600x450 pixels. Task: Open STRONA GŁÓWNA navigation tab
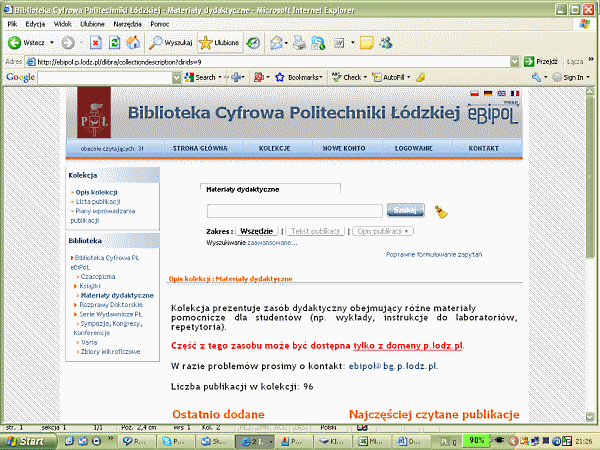coord(200,148)
